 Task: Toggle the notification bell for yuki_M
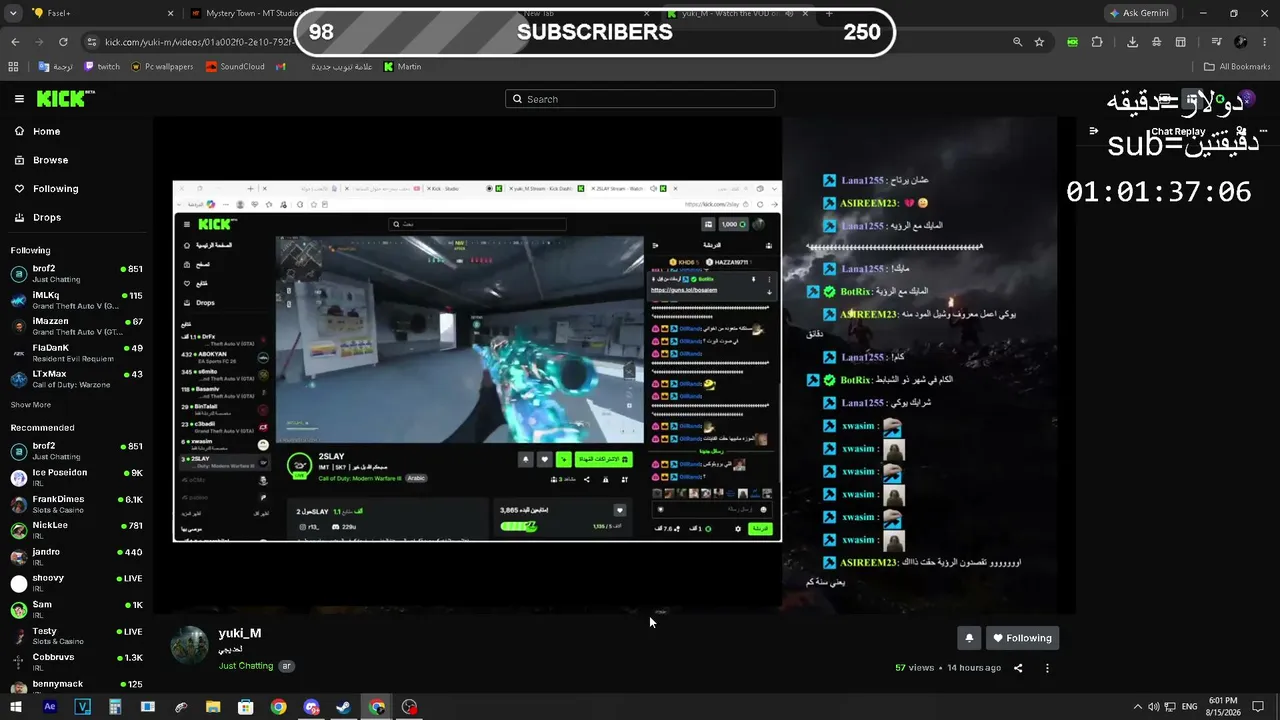(x=969, y=638)
